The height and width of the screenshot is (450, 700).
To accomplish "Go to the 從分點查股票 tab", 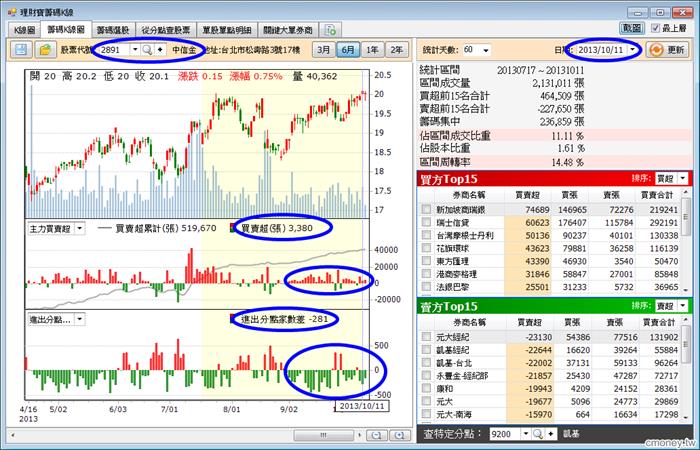I will click(166, 30).
